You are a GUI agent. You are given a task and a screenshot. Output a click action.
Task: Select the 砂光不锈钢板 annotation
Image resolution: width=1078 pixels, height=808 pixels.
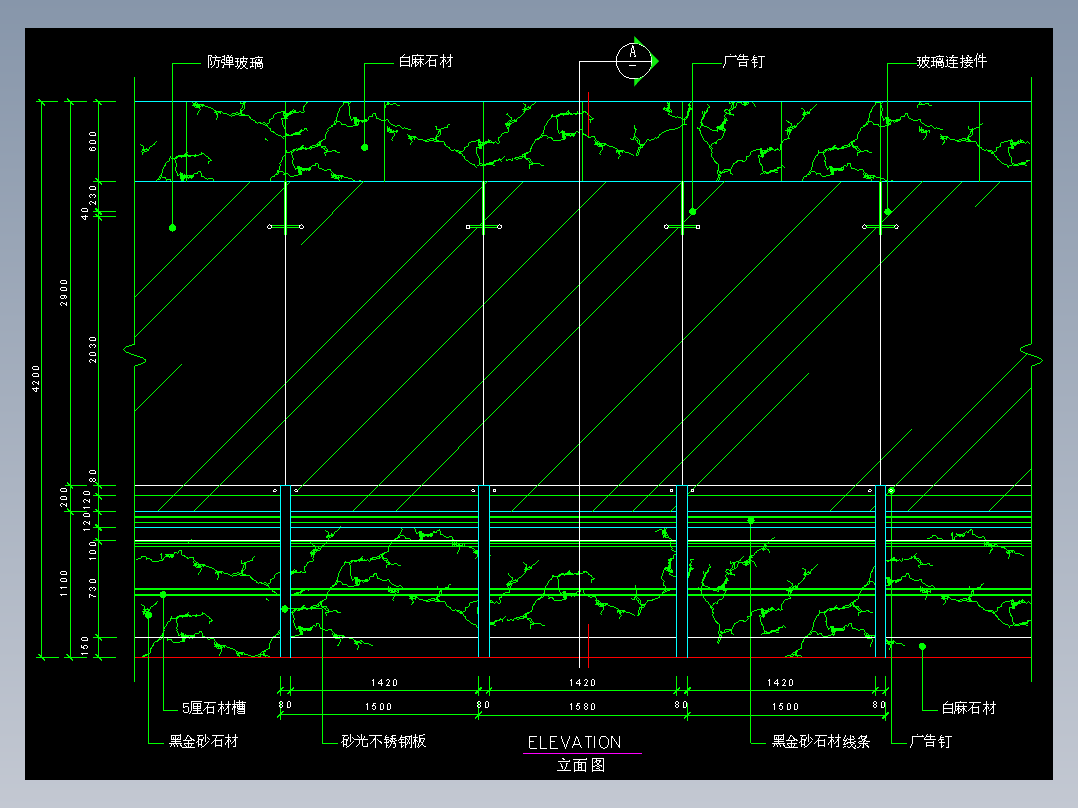point(384,741)
